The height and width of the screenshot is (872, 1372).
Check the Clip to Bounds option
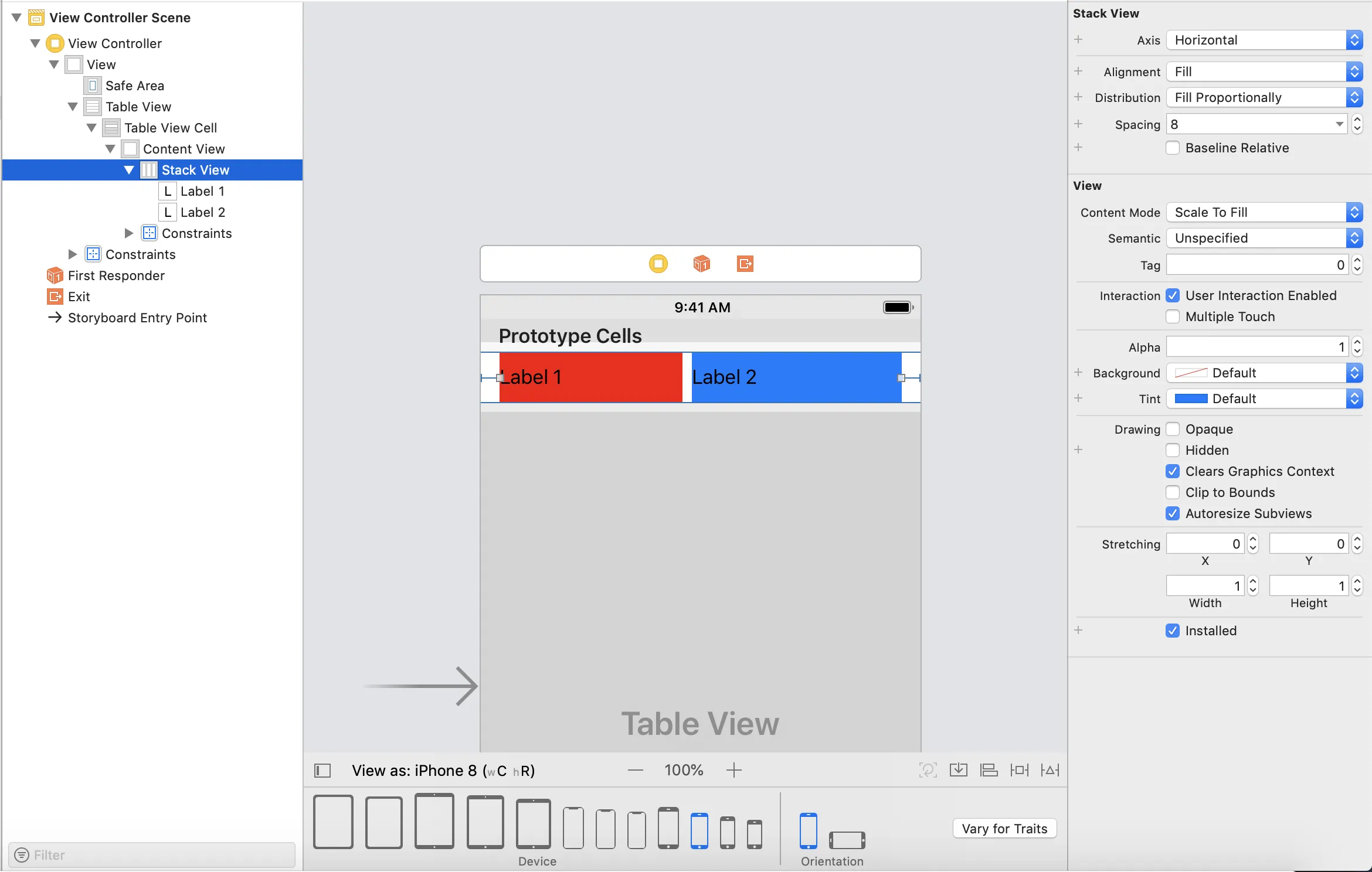1173,492
